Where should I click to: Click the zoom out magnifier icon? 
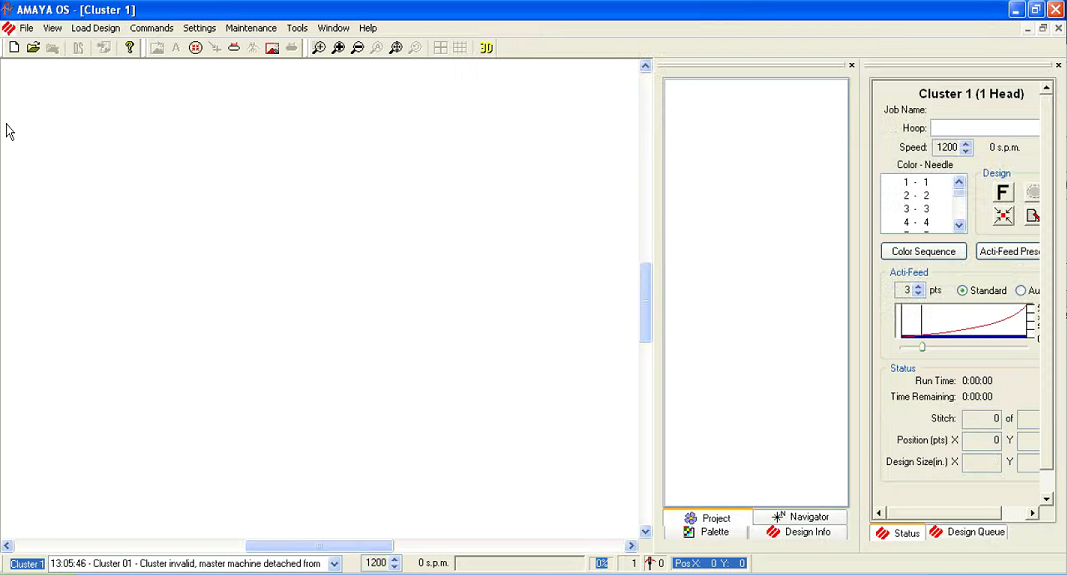tap(357, 48)
